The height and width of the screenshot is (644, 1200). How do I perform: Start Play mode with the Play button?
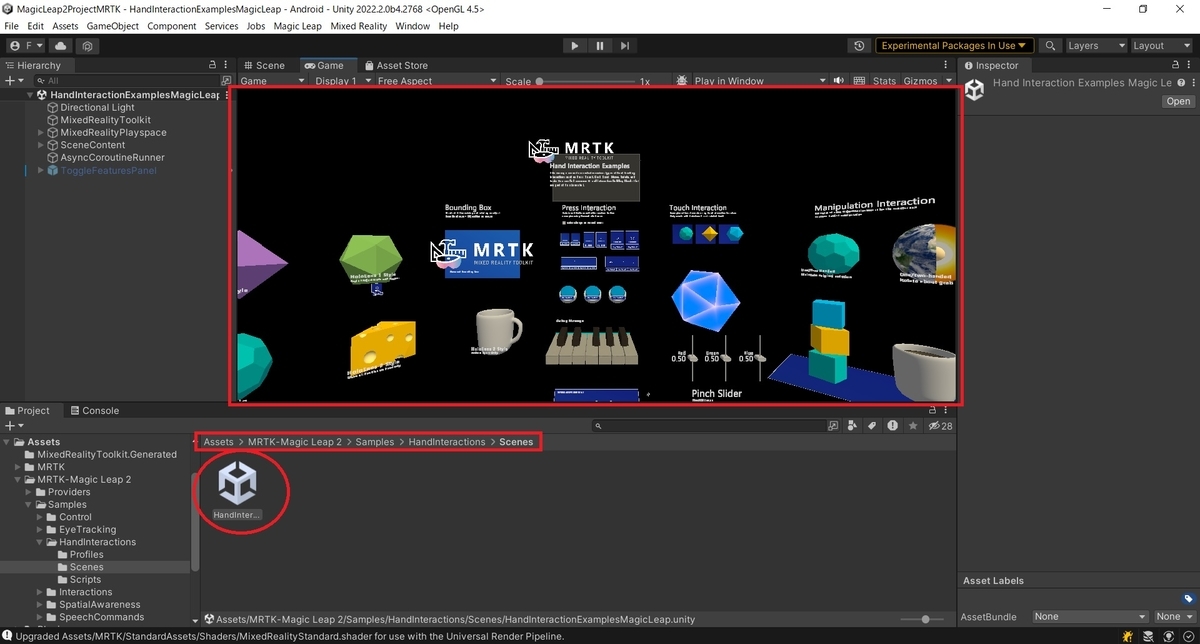pyautogui.click(x=574, y=46)
